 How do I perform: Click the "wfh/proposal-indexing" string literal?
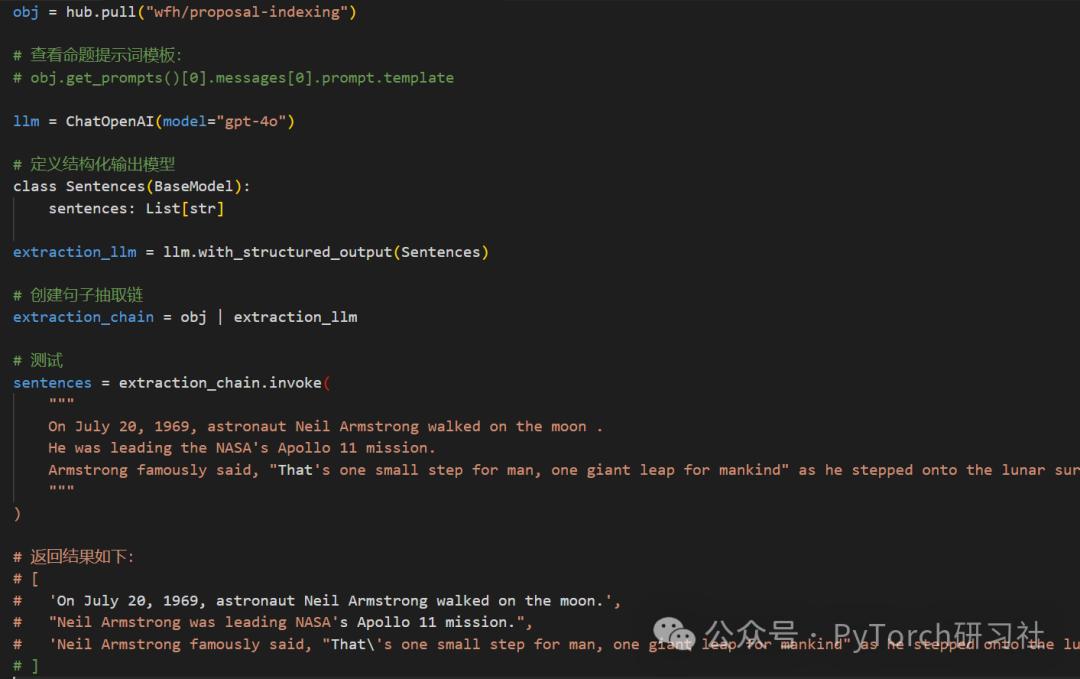247,12
